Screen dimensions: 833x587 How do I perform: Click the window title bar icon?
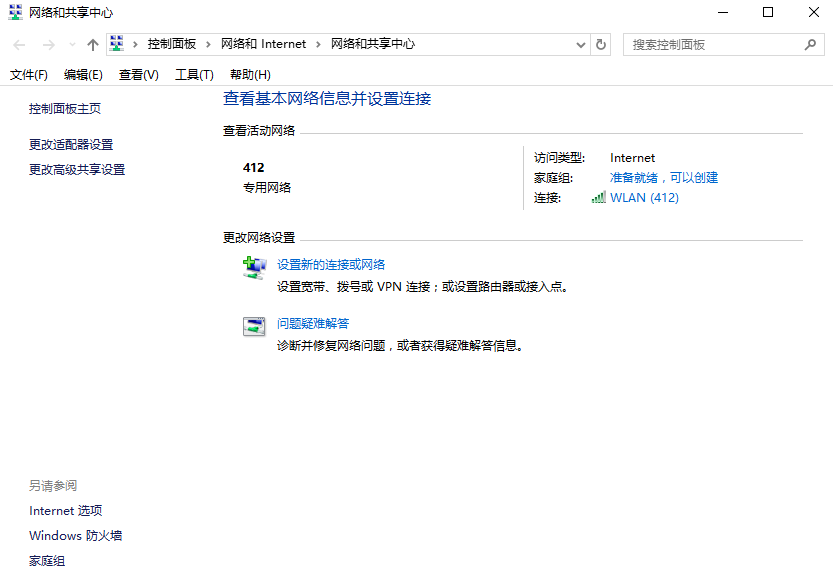coord(15,12)
